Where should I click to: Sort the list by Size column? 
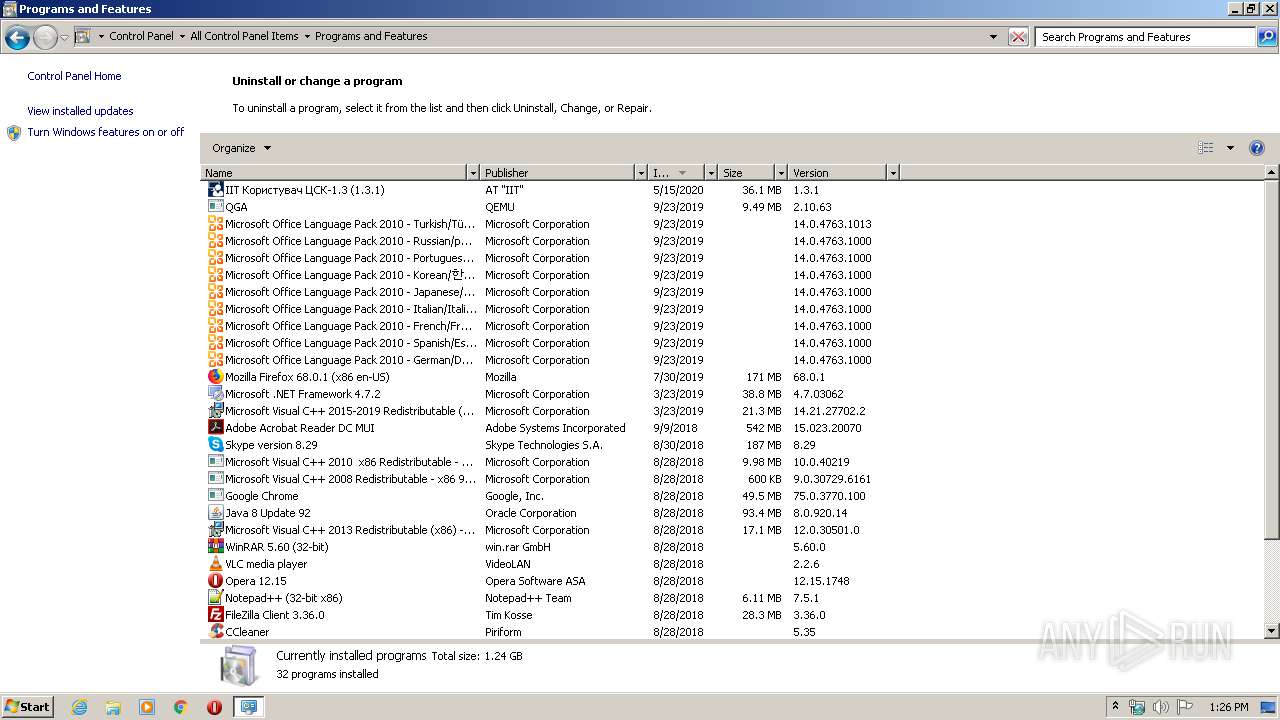pyautogui.click(x=747, y=173)
